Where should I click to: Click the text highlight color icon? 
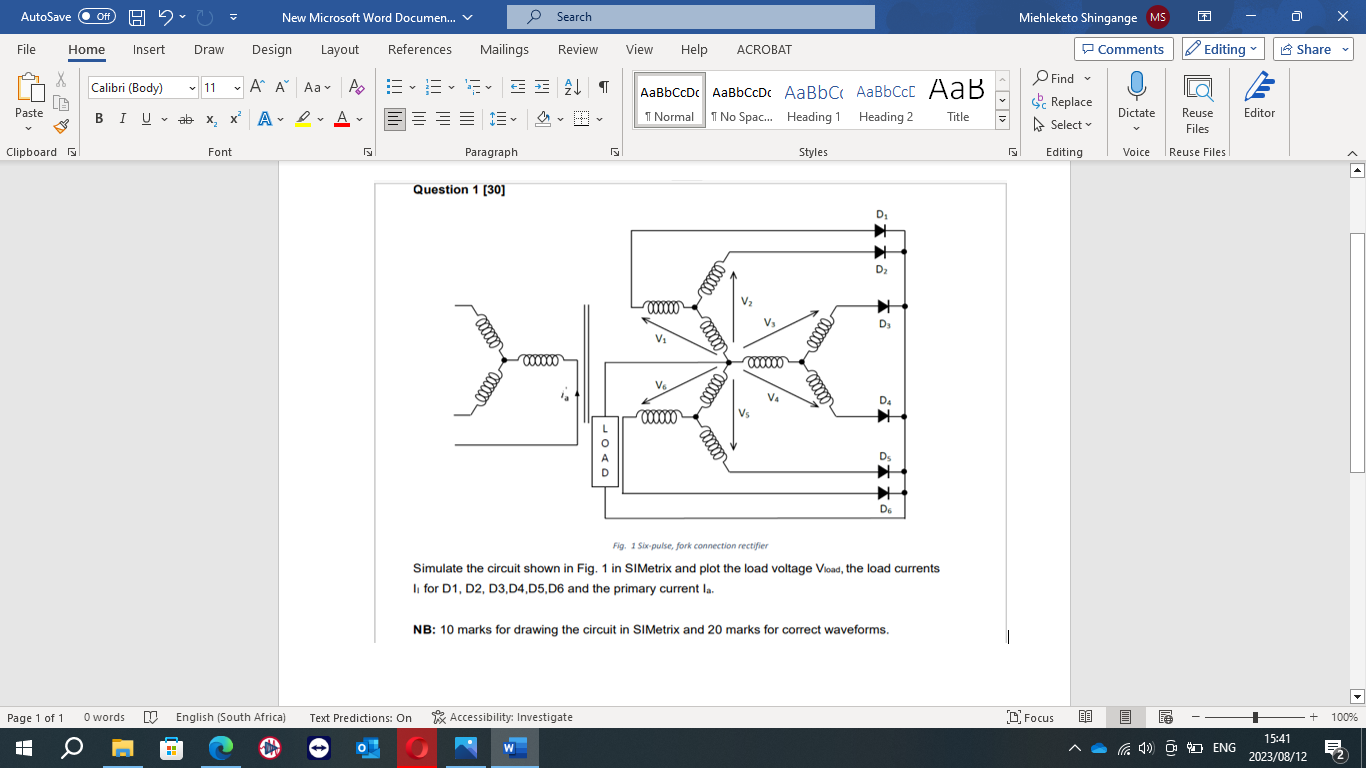coord(302,118)
